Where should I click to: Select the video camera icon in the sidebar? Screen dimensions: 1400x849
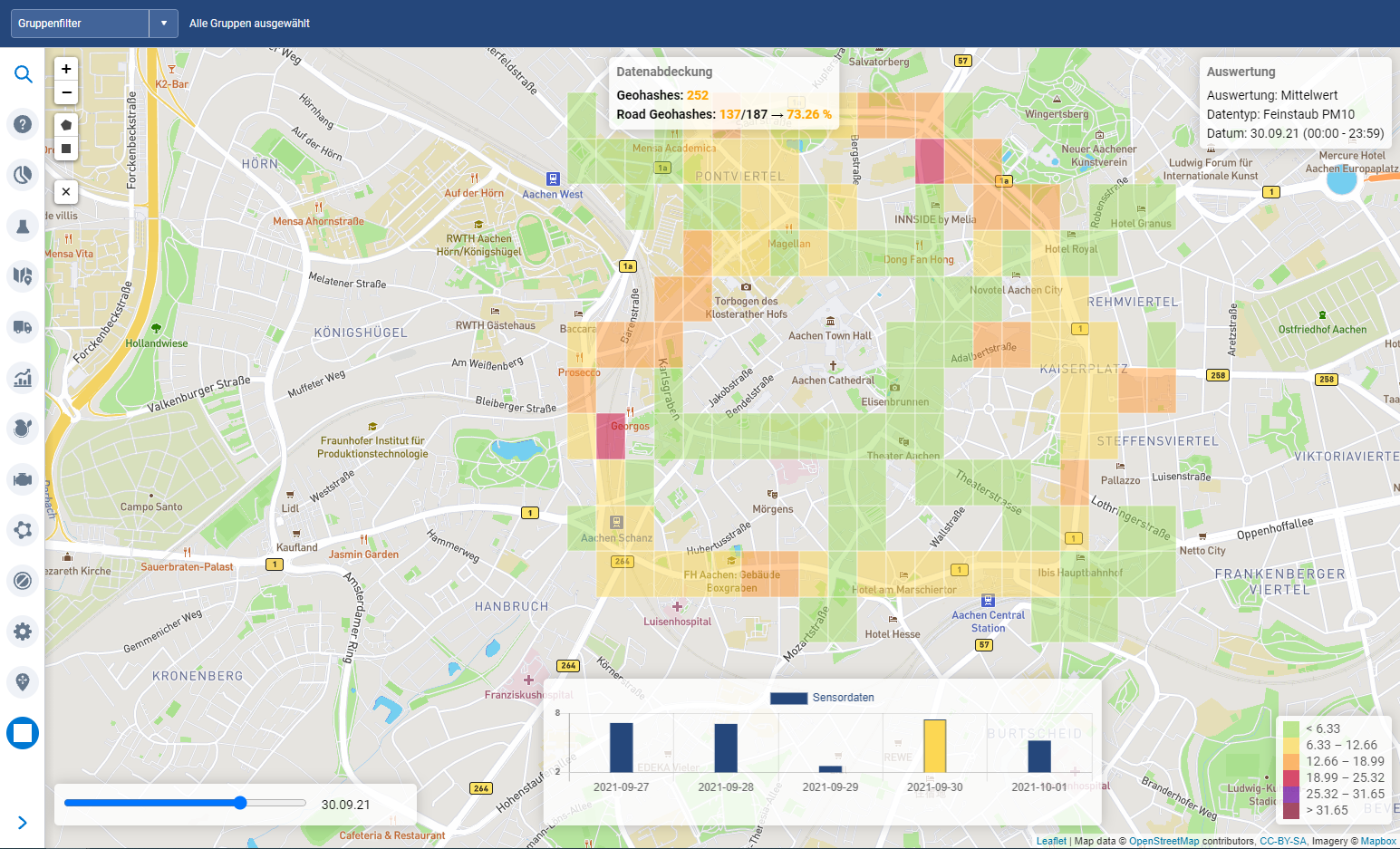(23, 479)
